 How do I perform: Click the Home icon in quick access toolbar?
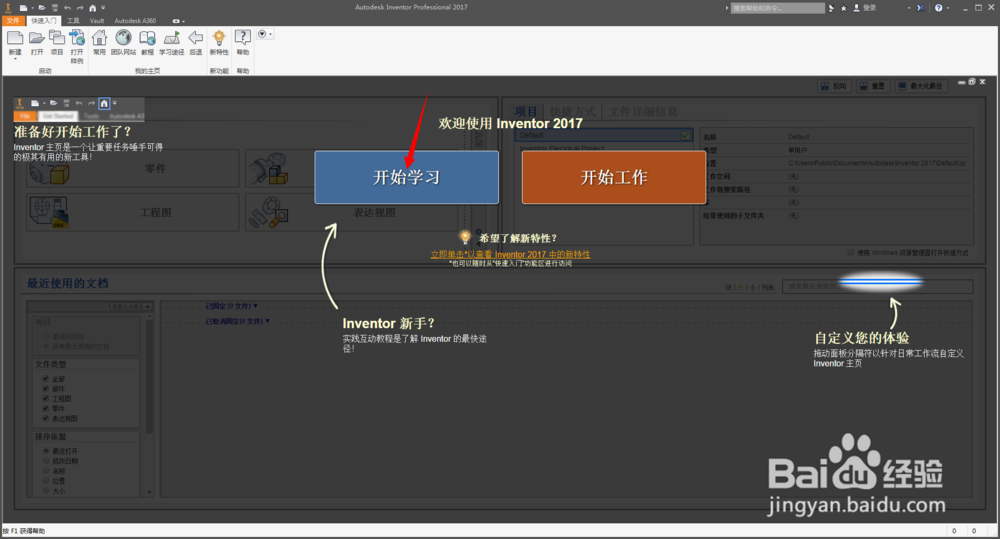pyautogui.click(x=92, y=8)
